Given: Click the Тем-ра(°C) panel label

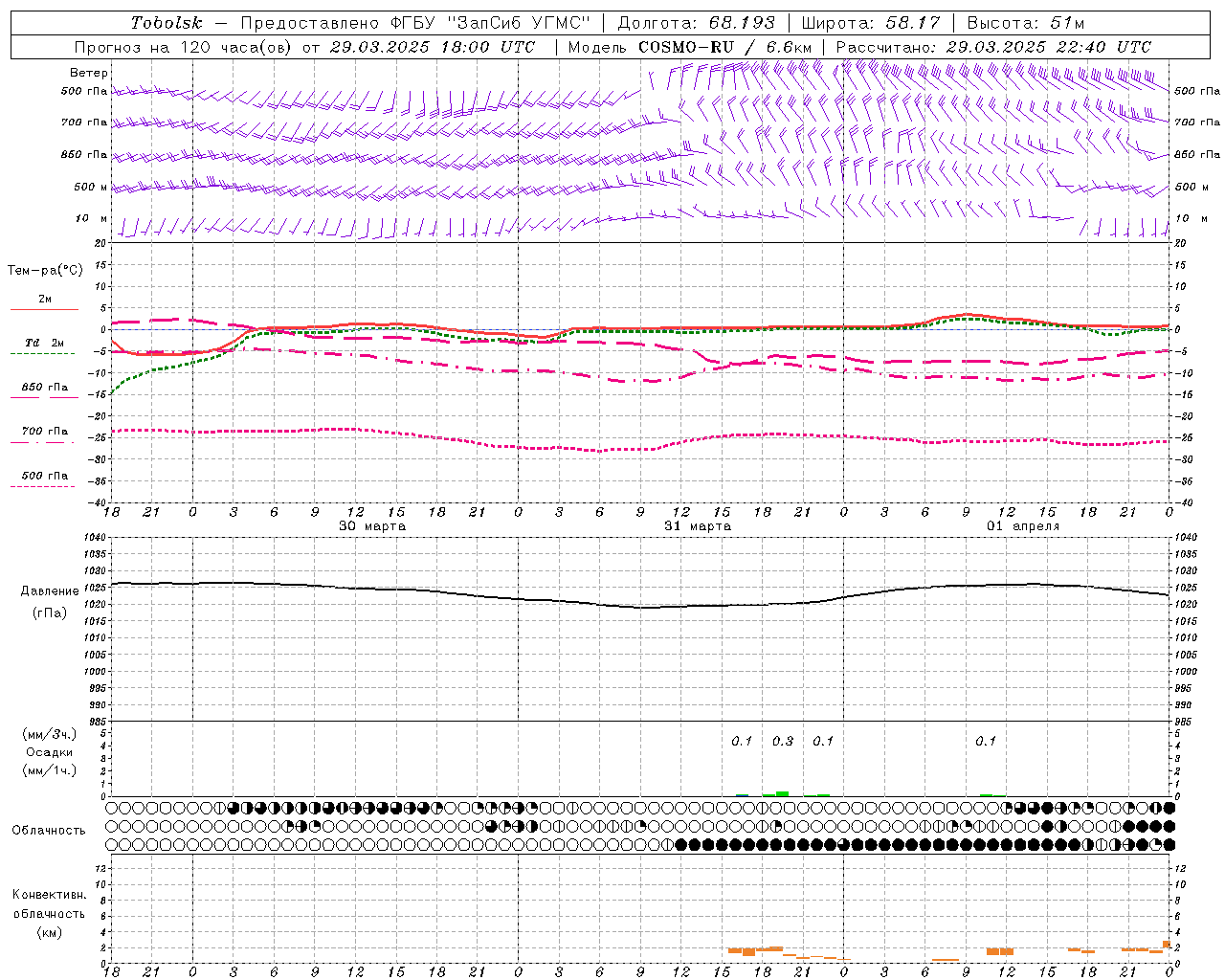Looking at the screenshot, I should [x=46, y=271].
